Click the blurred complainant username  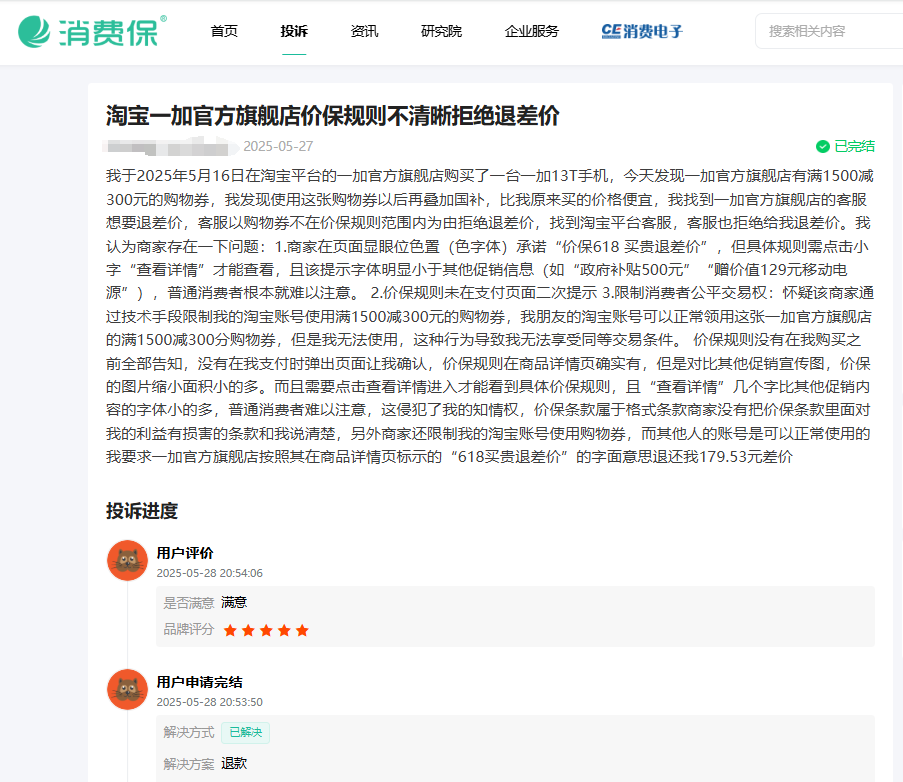click(170, 147)
